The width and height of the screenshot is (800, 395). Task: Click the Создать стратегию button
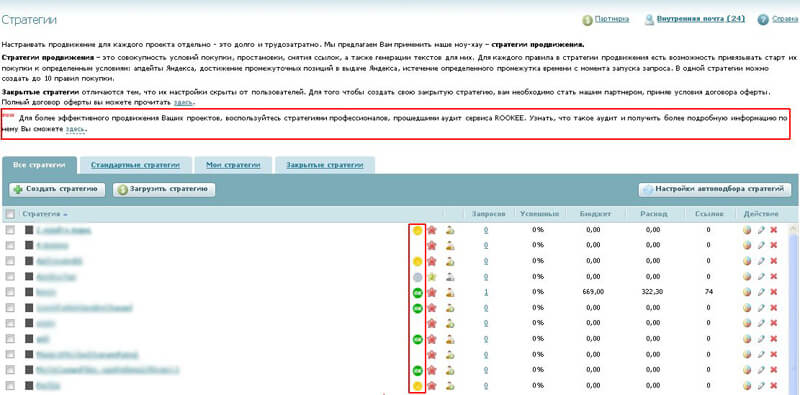[57, 189]
